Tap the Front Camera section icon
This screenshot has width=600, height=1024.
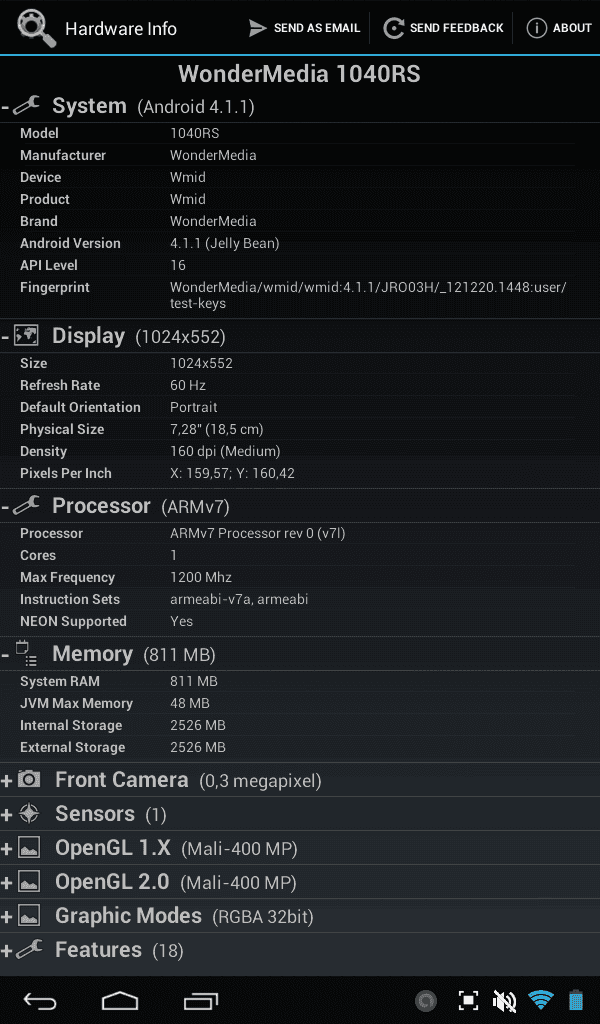click(29, 779)
